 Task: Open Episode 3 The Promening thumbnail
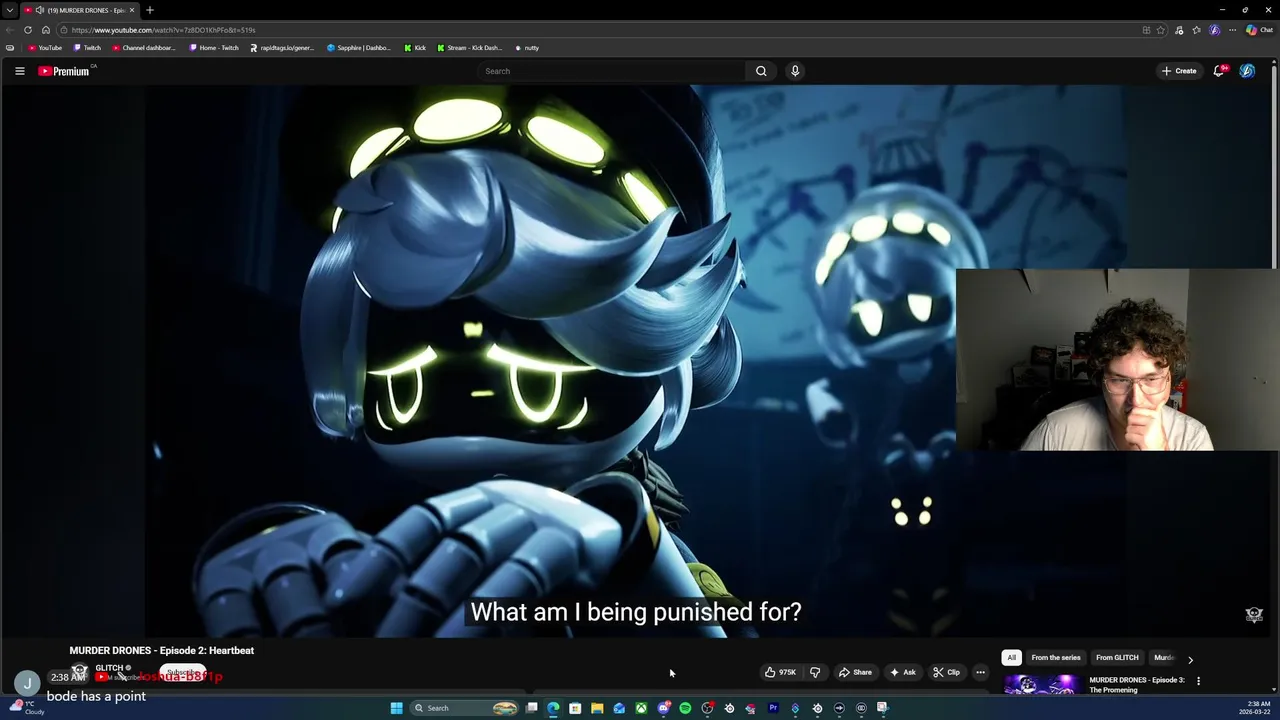[1041, 684]
